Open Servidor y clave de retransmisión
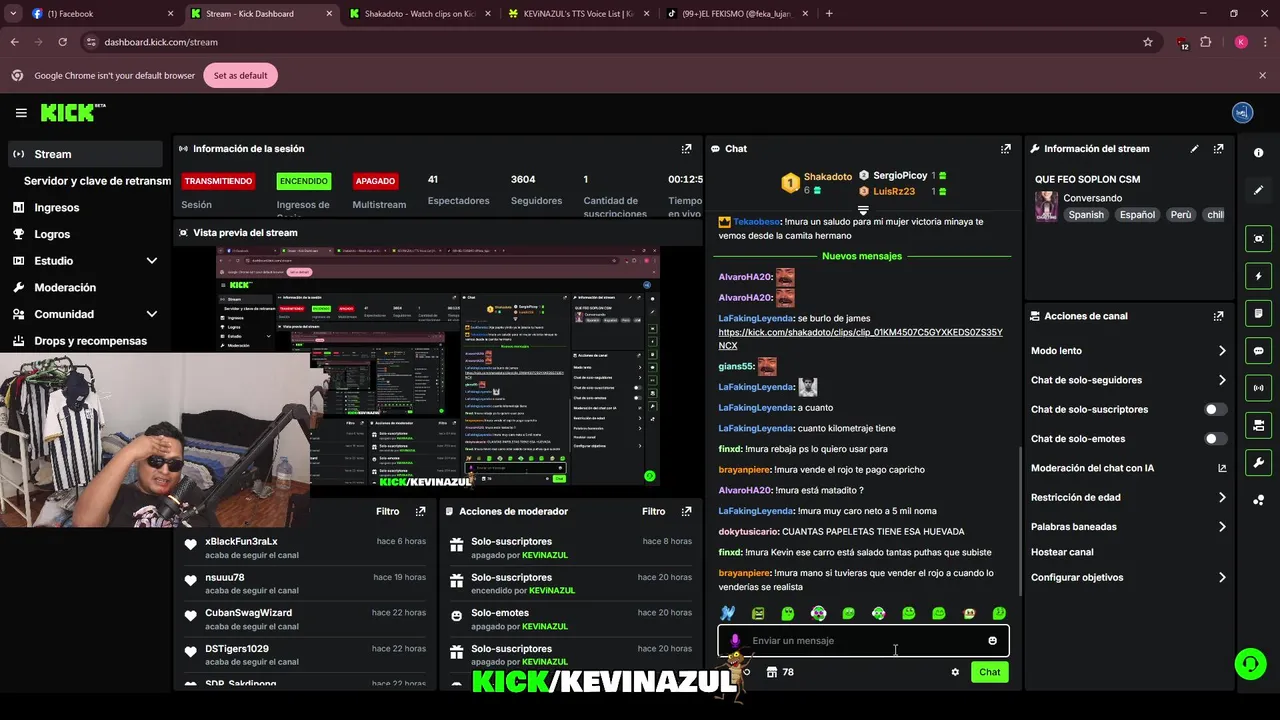This screenshot has height=720, width=1280. point(97,181)
